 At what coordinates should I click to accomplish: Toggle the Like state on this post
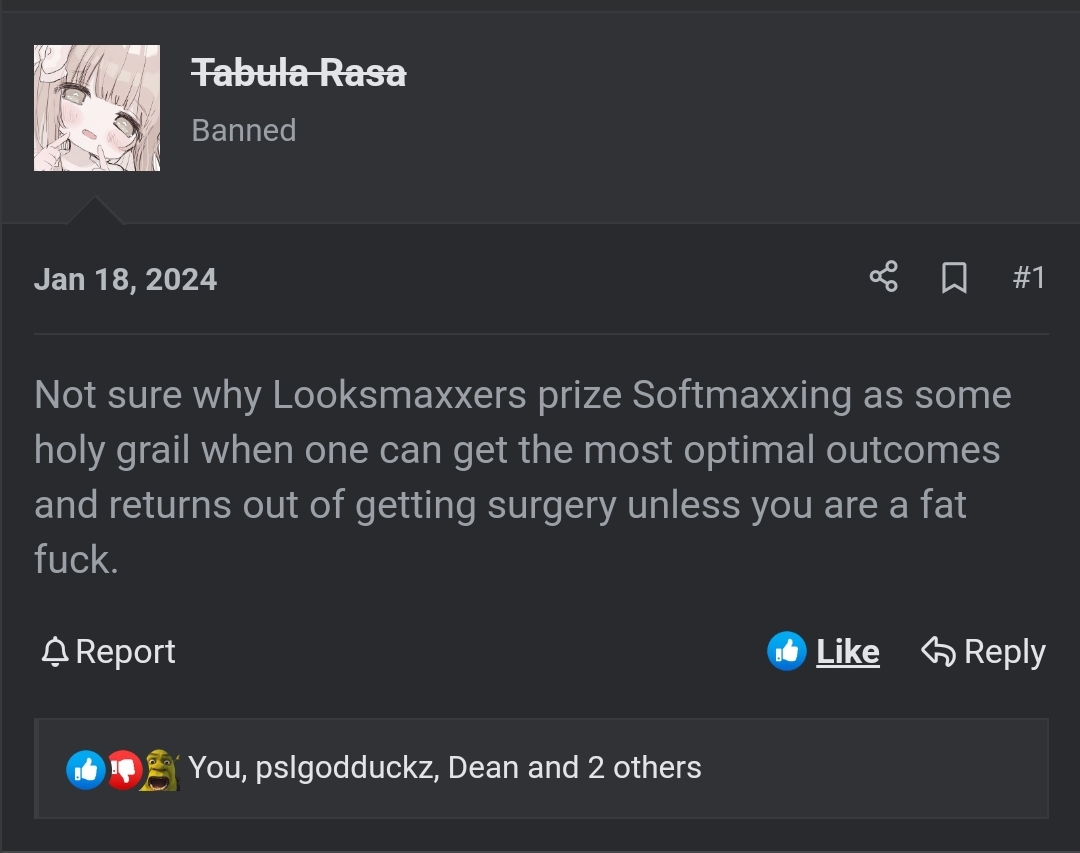coord(847,651)
